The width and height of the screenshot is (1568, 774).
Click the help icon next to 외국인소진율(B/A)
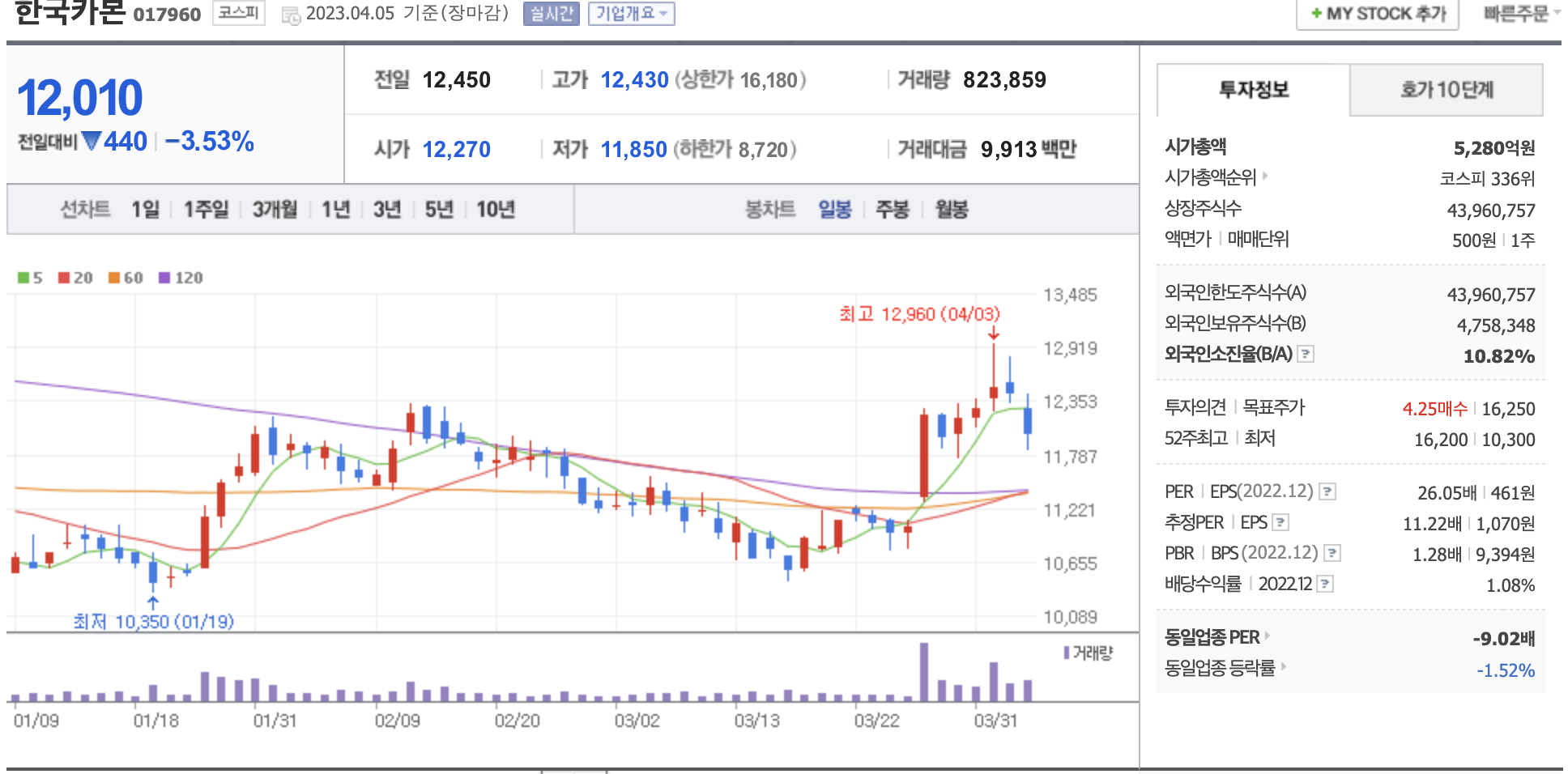1306,354
